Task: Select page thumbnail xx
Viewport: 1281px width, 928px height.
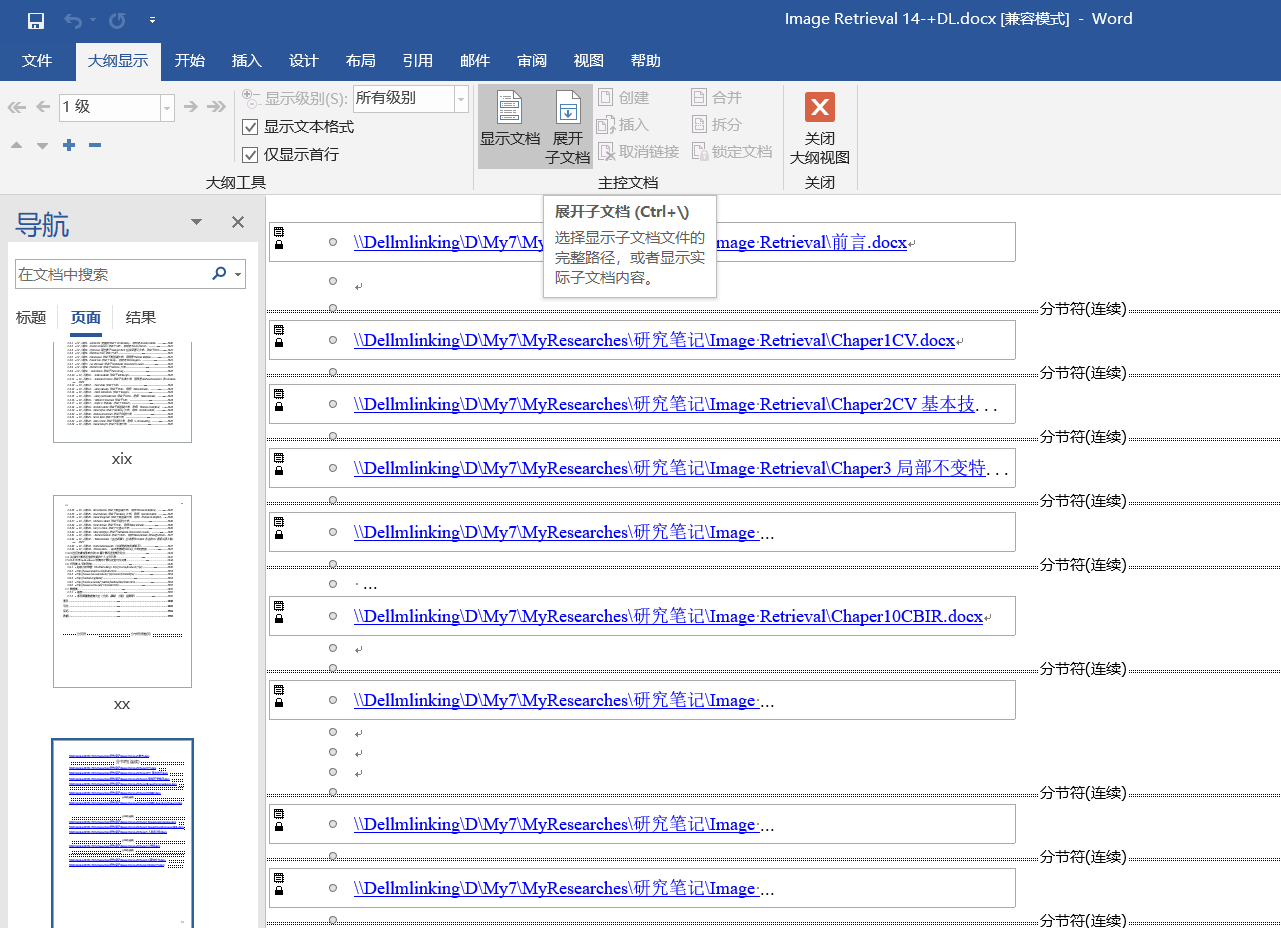Action: click(x=122, y=591)
